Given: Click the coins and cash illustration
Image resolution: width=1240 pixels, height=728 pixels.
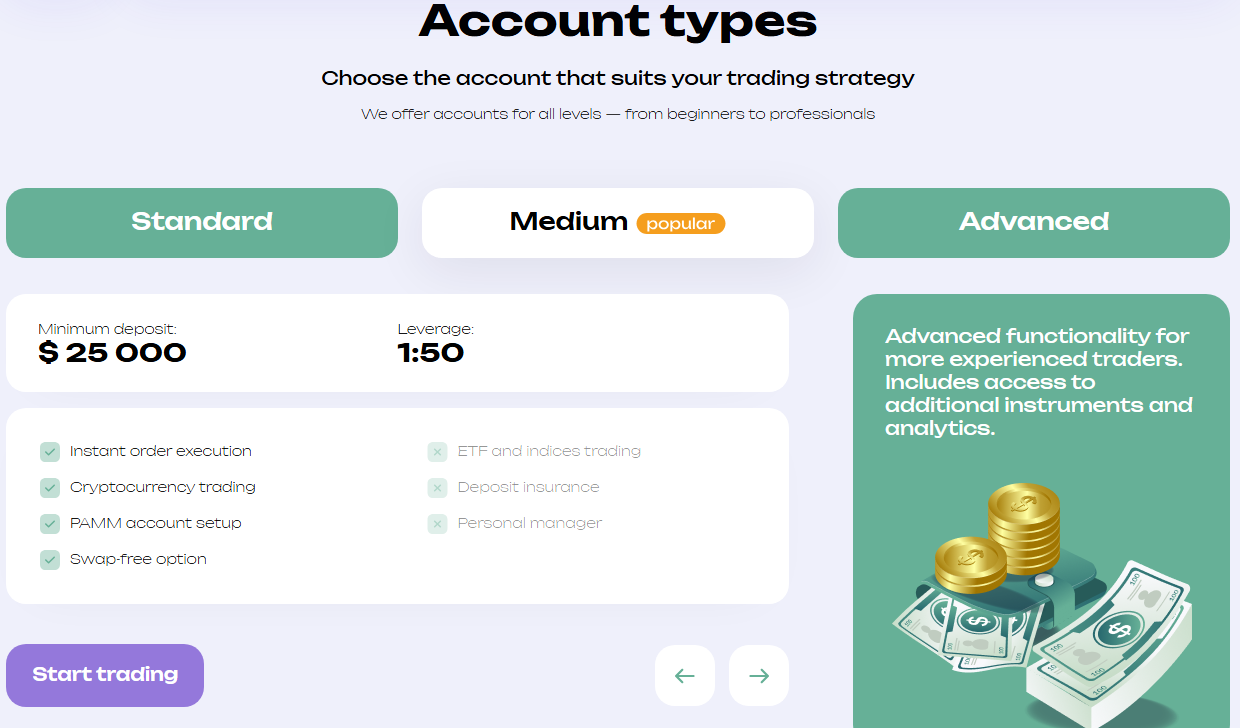Looking at the screenshot, I should 1041,602.
